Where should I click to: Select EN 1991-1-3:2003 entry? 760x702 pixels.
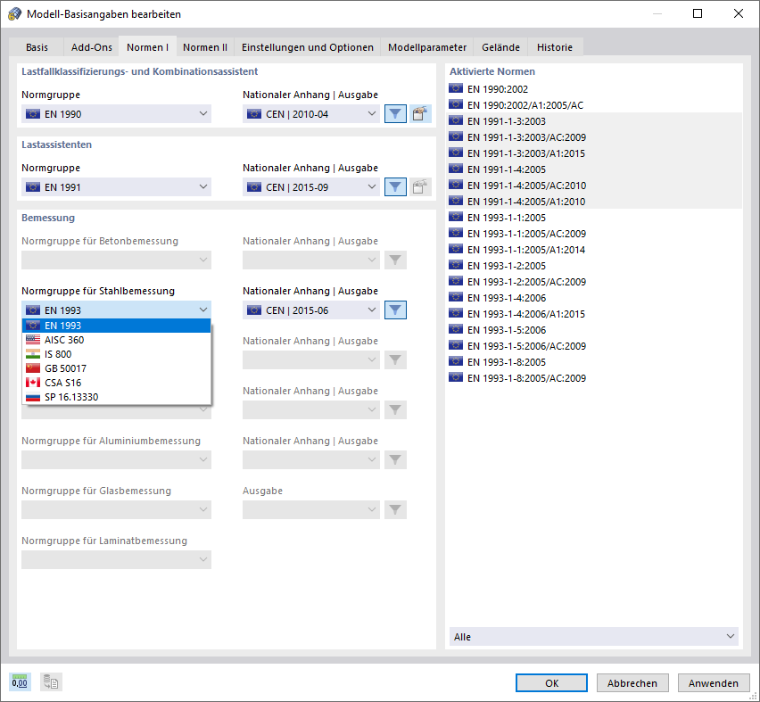pyautogui.click(x=594, y=121)
